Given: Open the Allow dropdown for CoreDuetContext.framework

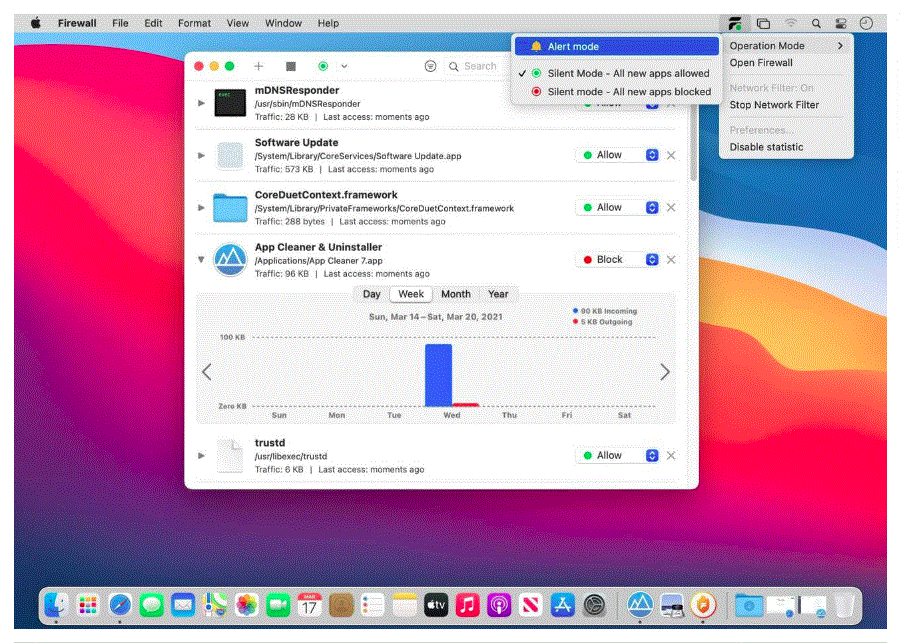Looking at the screenshot, I should [618, 208].
